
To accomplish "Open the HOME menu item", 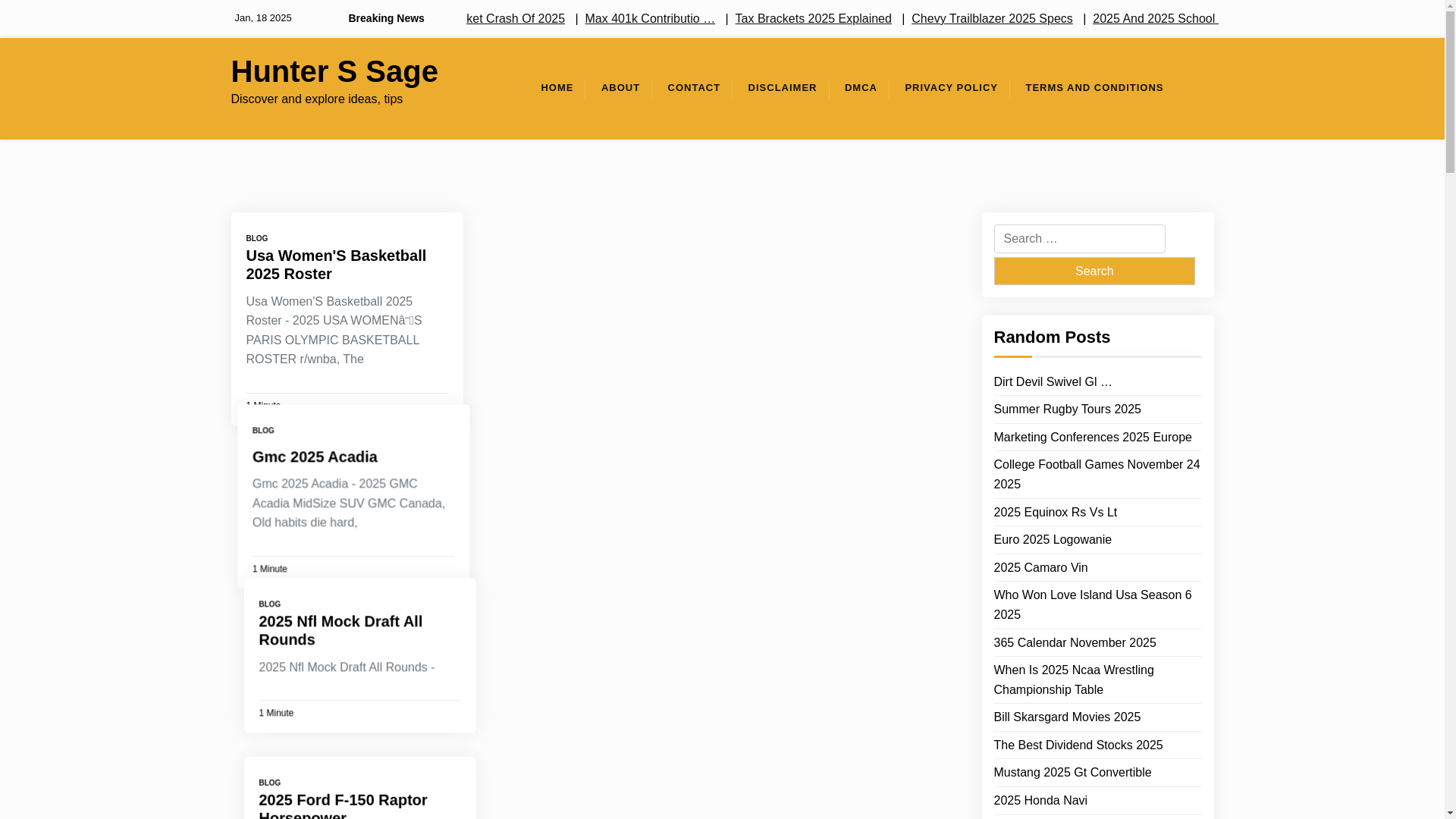I will (557, 88).
